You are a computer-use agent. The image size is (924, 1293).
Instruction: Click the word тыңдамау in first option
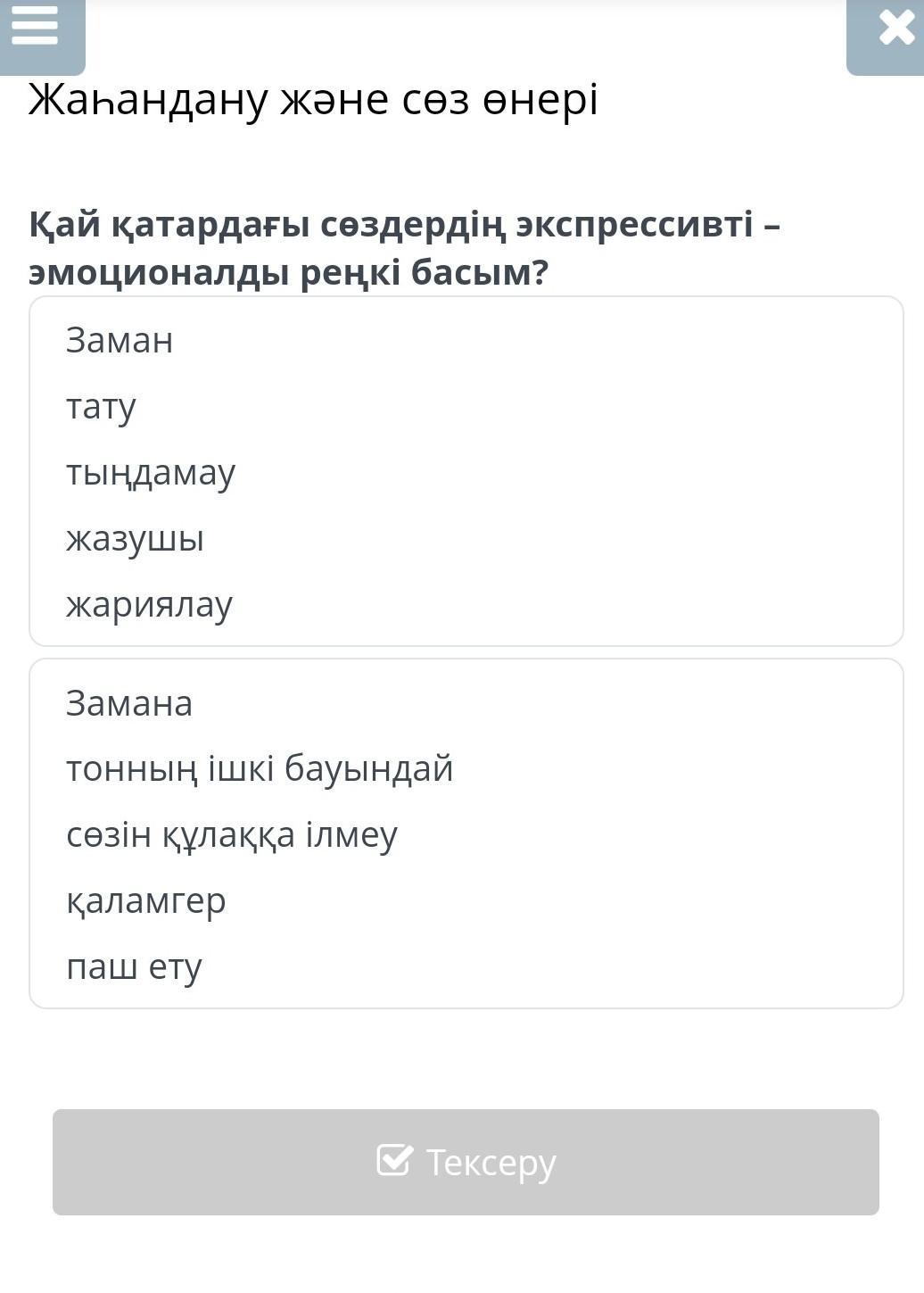pos(151,473)
